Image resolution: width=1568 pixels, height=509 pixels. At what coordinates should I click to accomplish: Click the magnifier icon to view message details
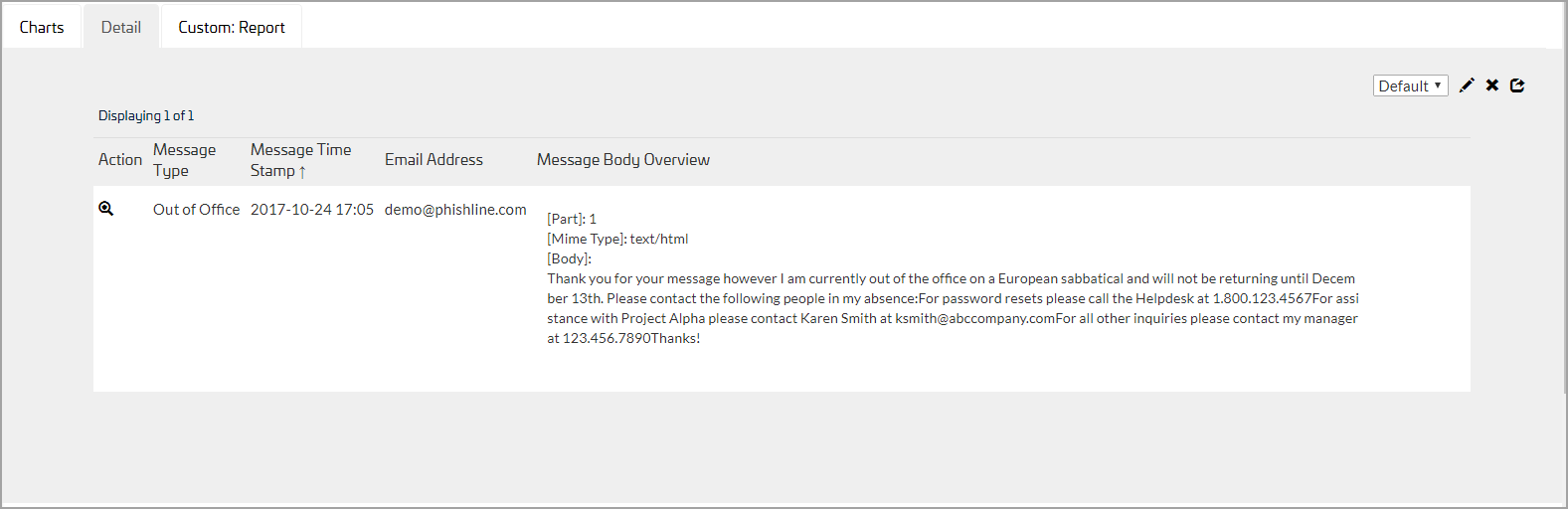tap(106, 209)
